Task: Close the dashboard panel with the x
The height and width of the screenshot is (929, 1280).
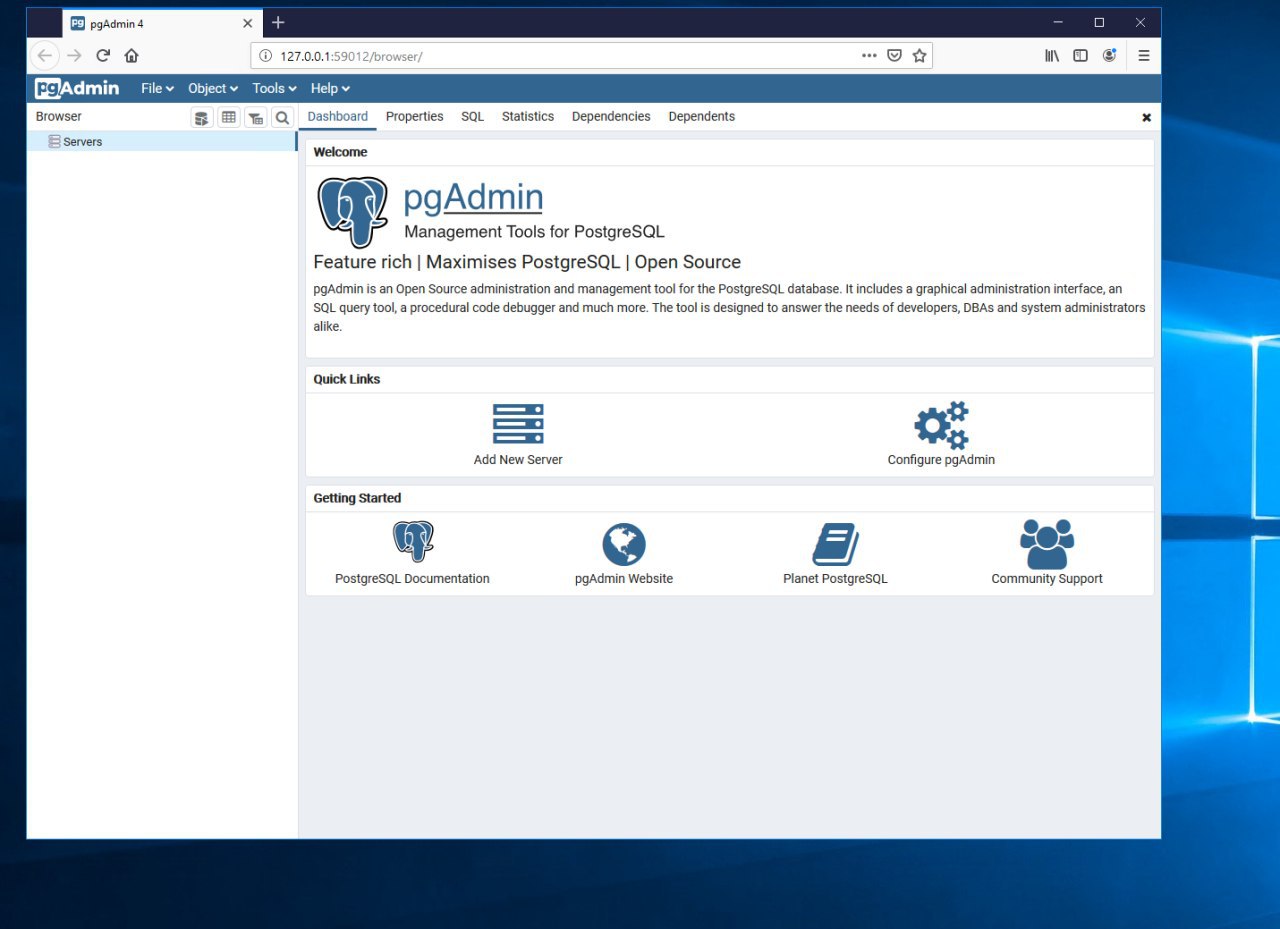Action: (x=1146, y=117)
